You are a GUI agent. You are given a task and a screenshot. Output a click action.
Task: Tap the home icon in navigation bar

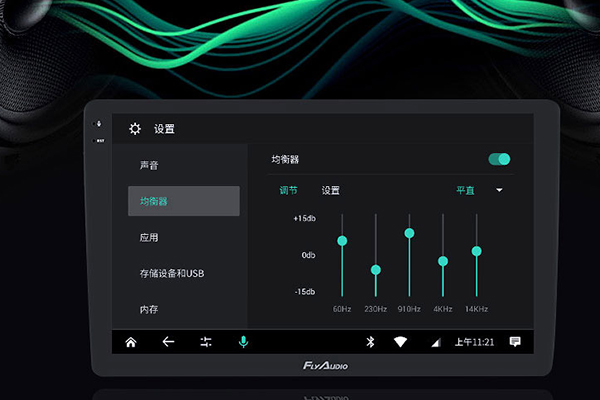[x=131, y=342]
